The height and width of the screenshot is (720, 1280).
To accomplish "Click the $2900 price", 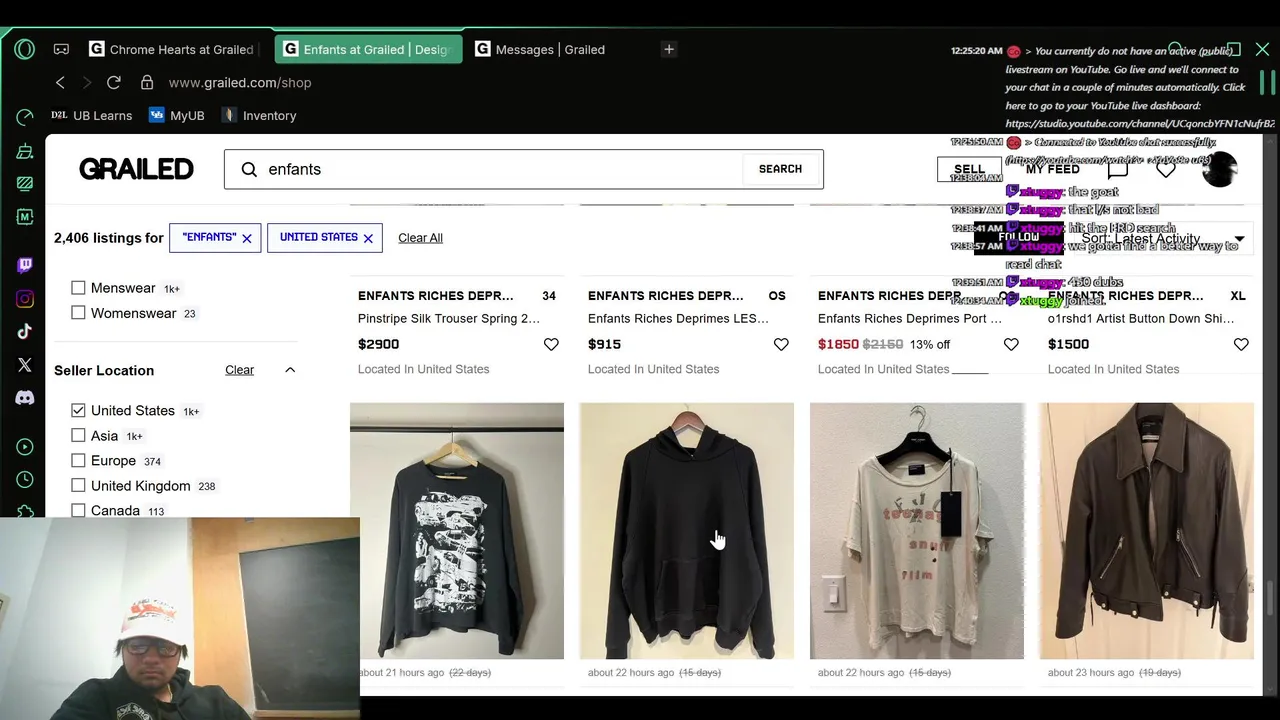I will click(378, 344).
